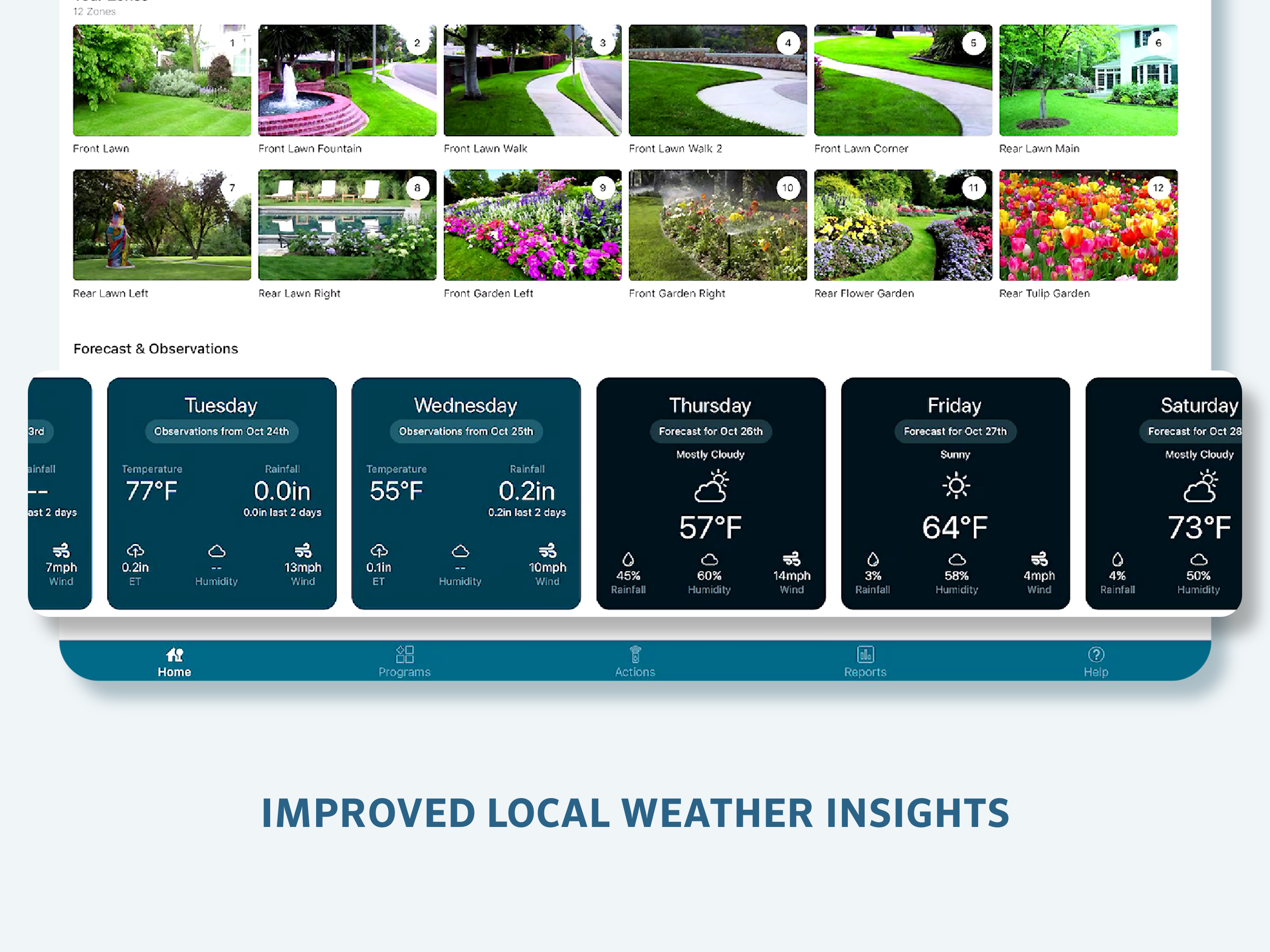Open the Rear Lawn Right zone thumbnail
The image size is (1270, 952).
coord(347,225)
